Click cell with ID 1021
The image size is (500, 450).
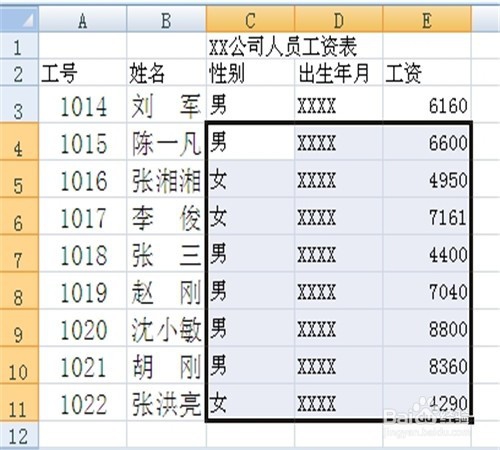[83, 365]
